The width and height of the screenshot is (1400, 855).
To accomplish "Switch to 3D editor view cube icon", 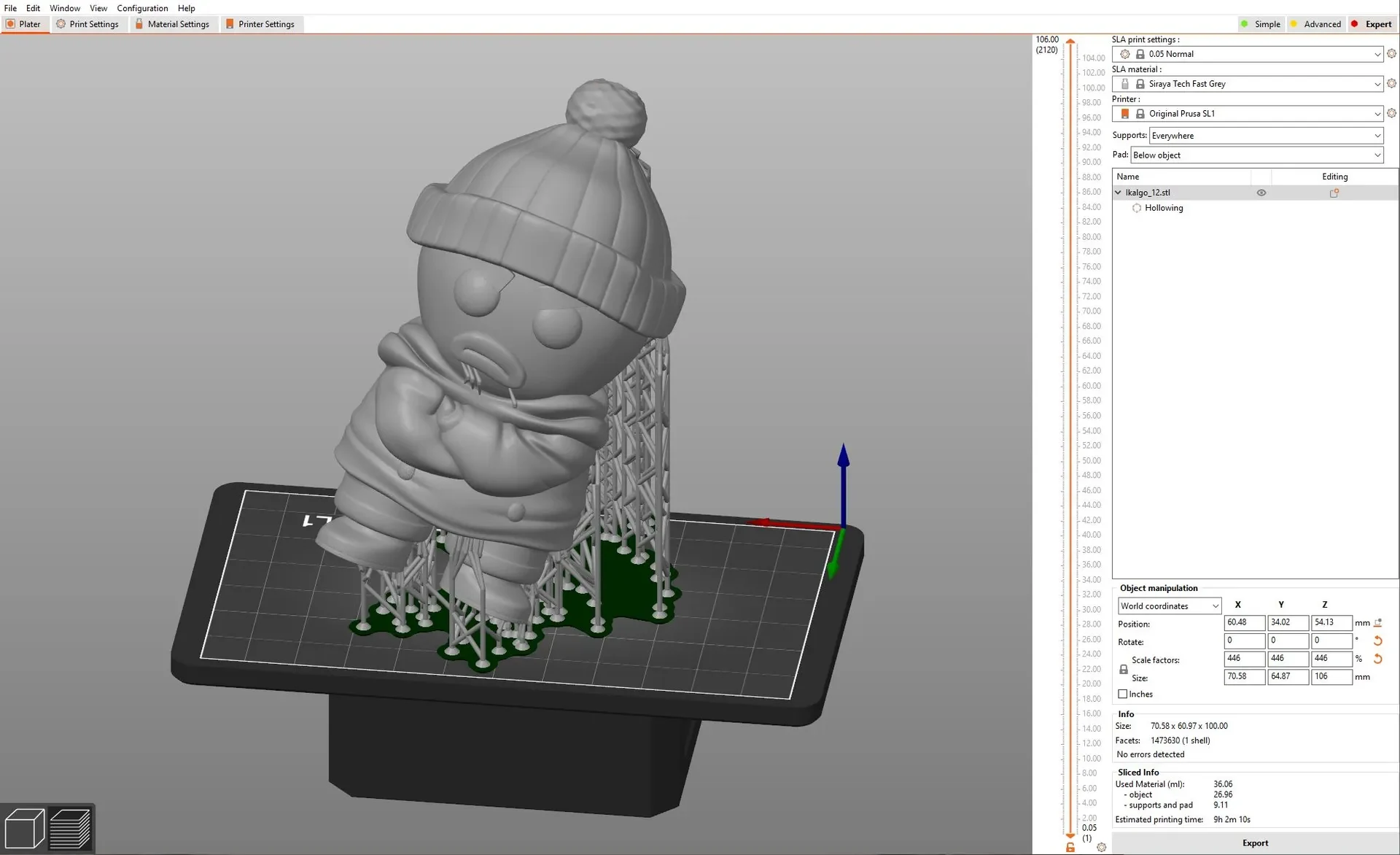I will 24,828.
